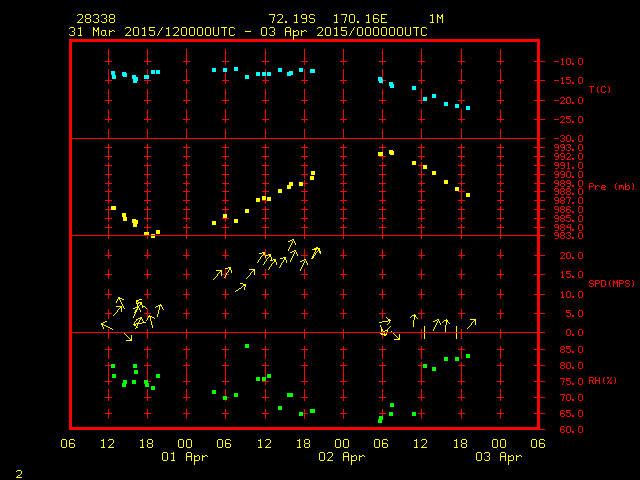The width and height of the screenshot is (640, 480).
Task: Select the 02 Apr date label
Action: [341, 457]
